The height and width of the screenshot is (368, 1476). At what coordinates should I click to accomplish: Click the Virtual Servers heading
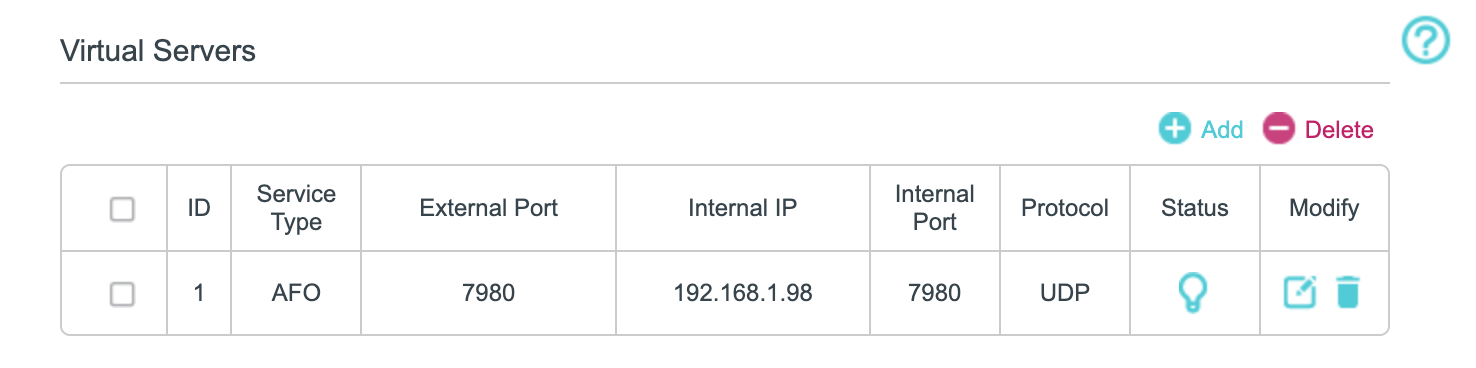click(x=158, y=51)
